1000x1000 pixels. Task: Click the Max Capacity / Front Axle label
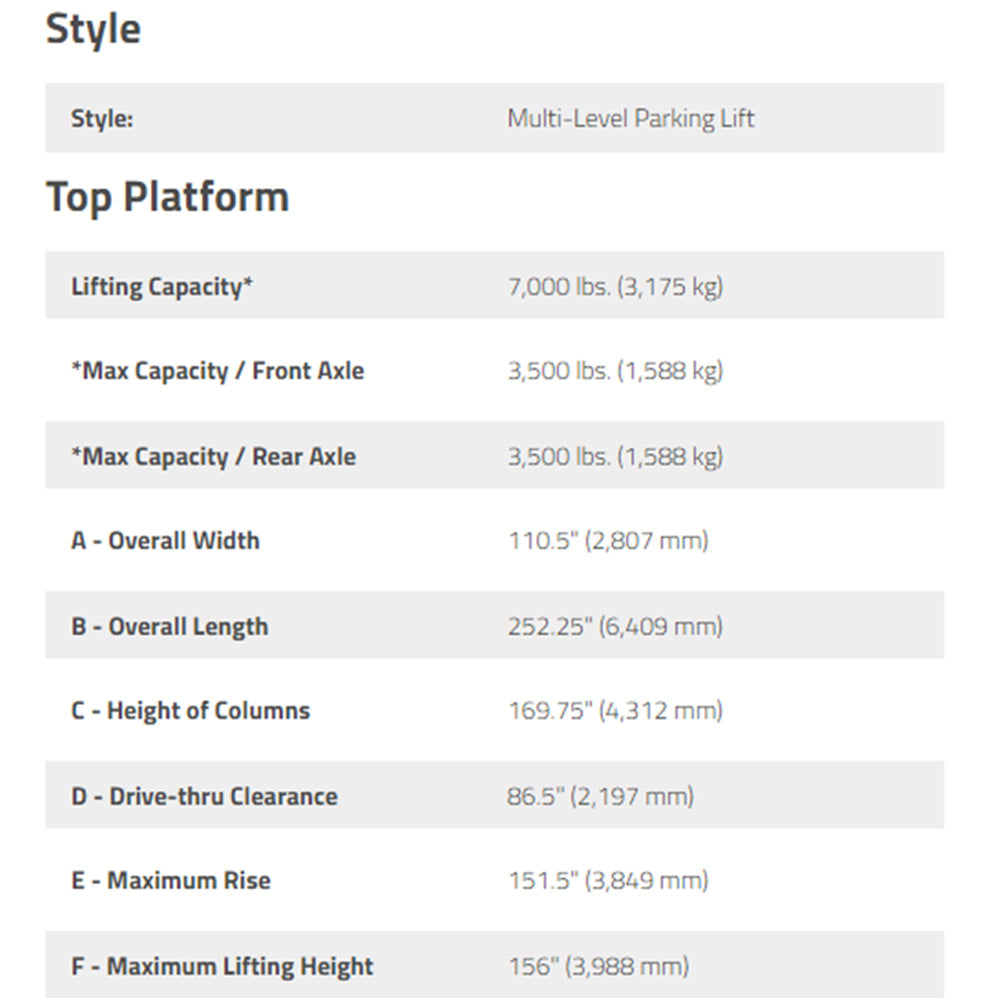pos(217,371)
